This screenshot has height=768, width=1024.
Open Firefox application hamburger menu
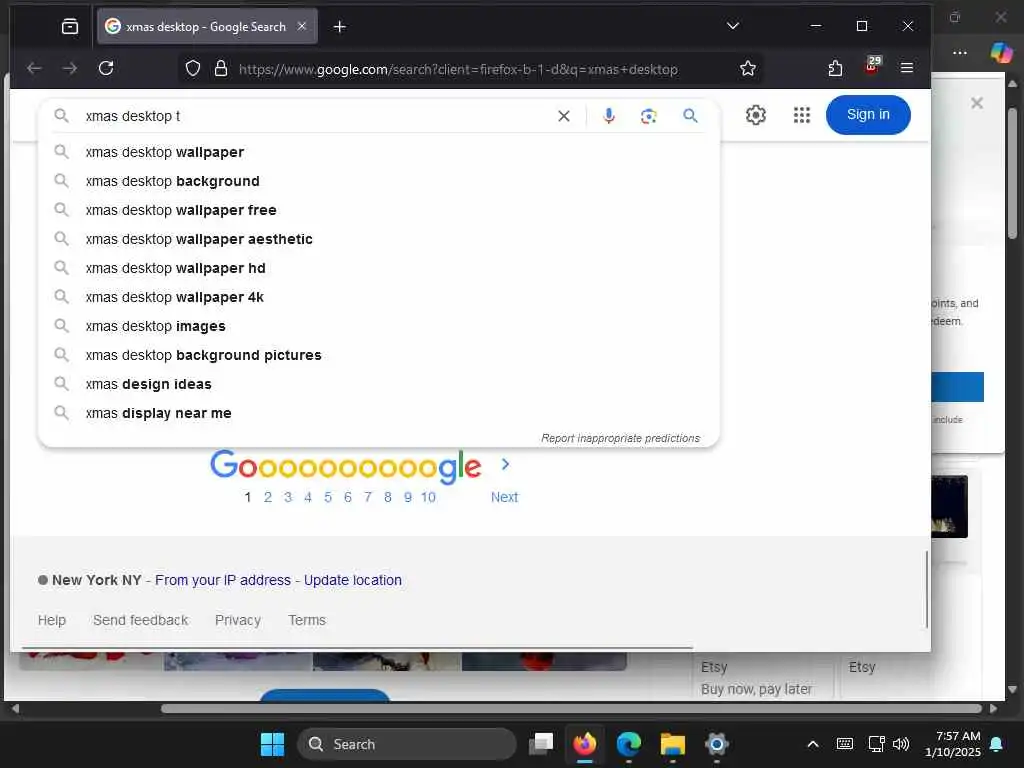pos(906,68)
